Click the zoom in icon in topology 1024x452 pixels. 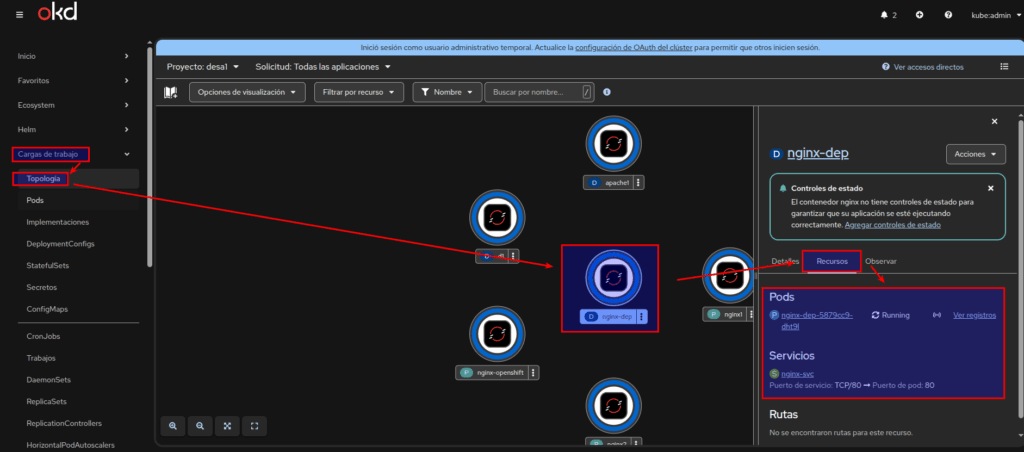pyautogui.click(x=173, y=425)
